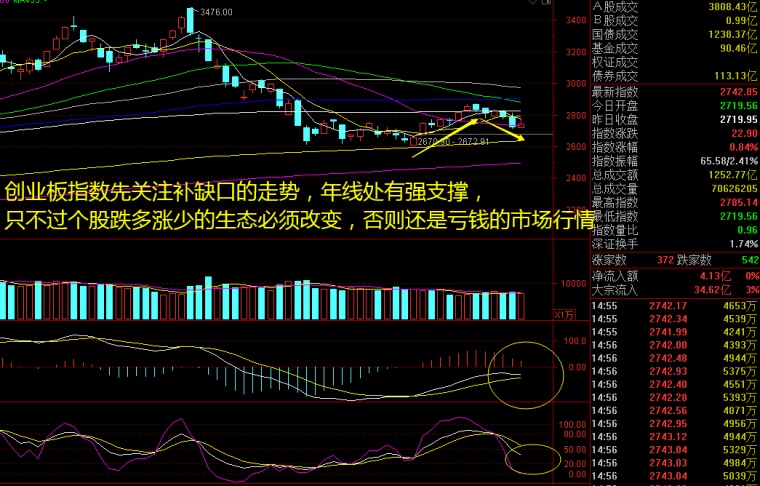The height and width of the screenshot is (486, 760).
Task: Click the 372 advancers count
Action: pos(665,260)
